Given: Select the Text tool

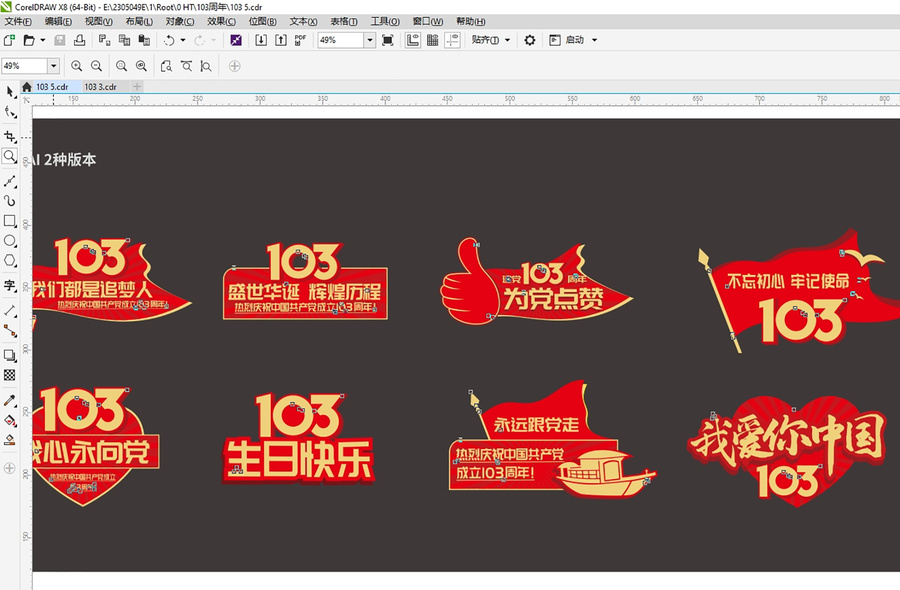Looking at the screenshot, I should point(10,285).
